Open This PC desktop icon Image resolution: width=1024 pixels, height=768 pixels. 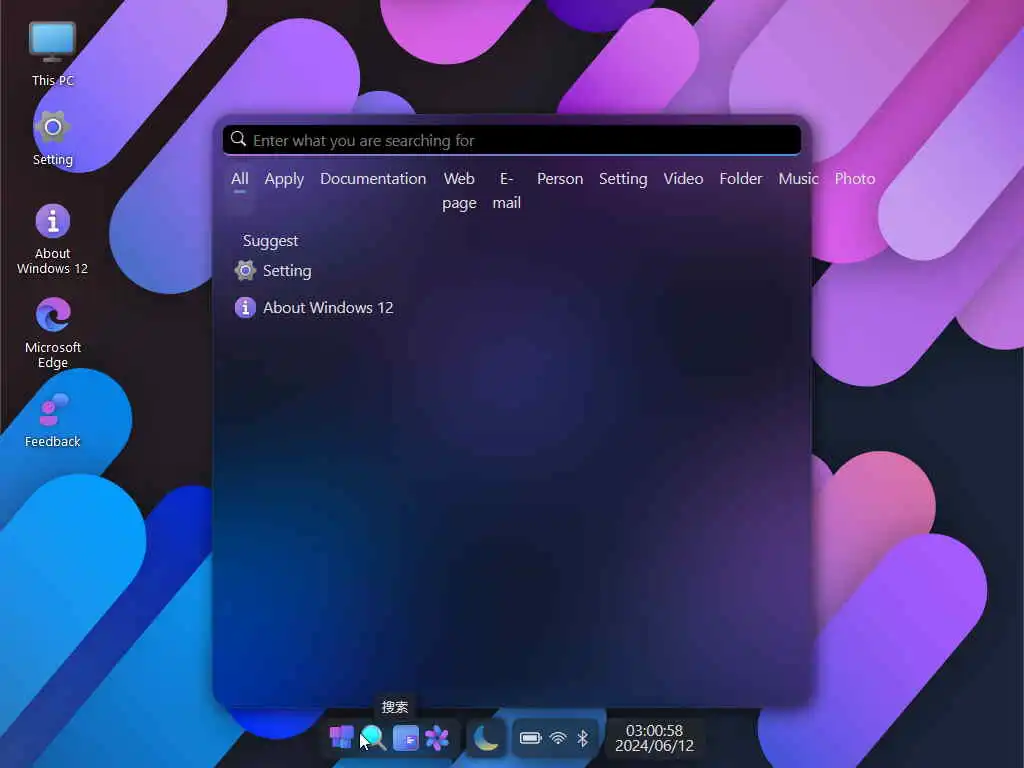click(52, 54)
